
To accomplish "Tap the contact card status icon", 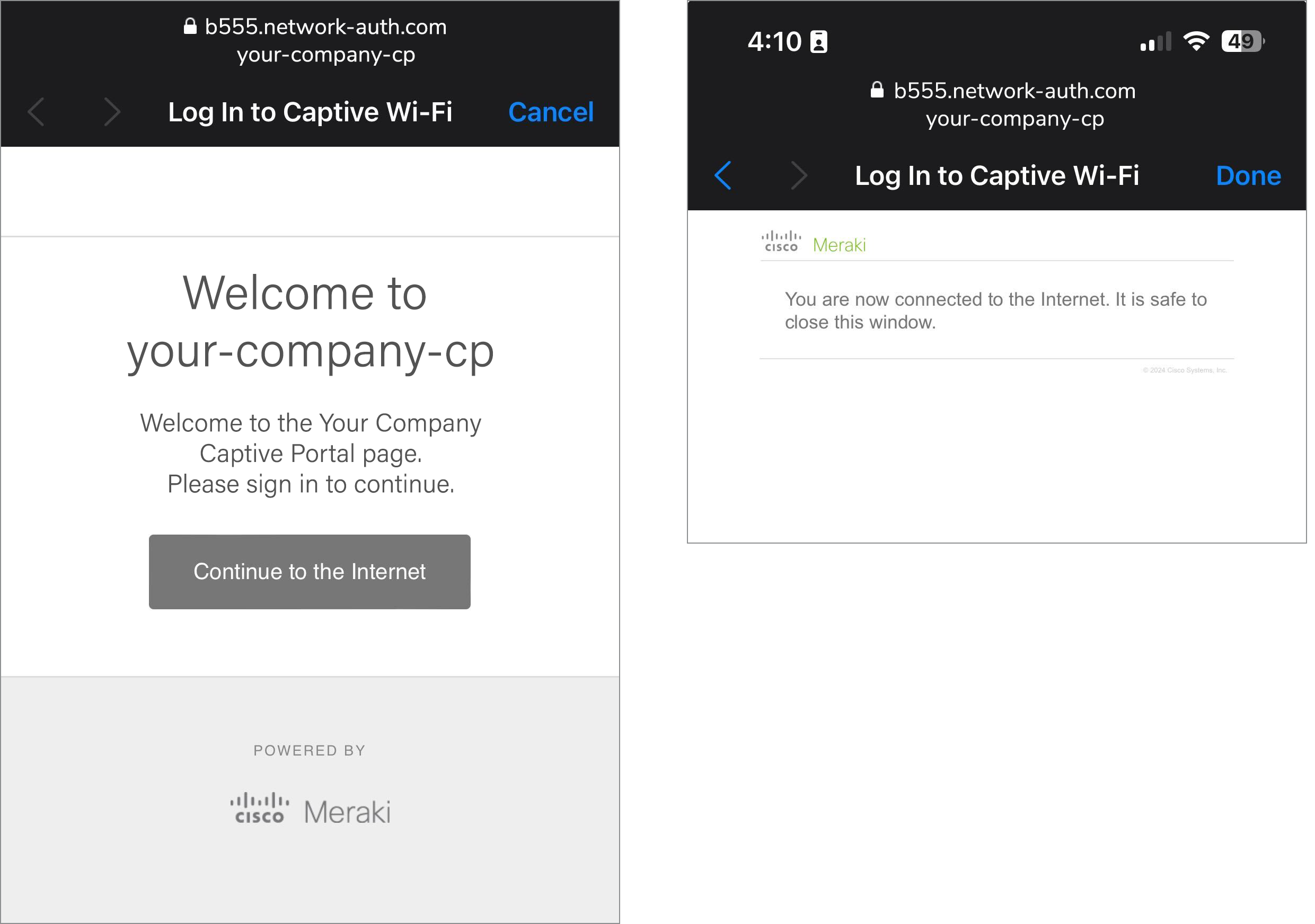I will click(818, 42).
